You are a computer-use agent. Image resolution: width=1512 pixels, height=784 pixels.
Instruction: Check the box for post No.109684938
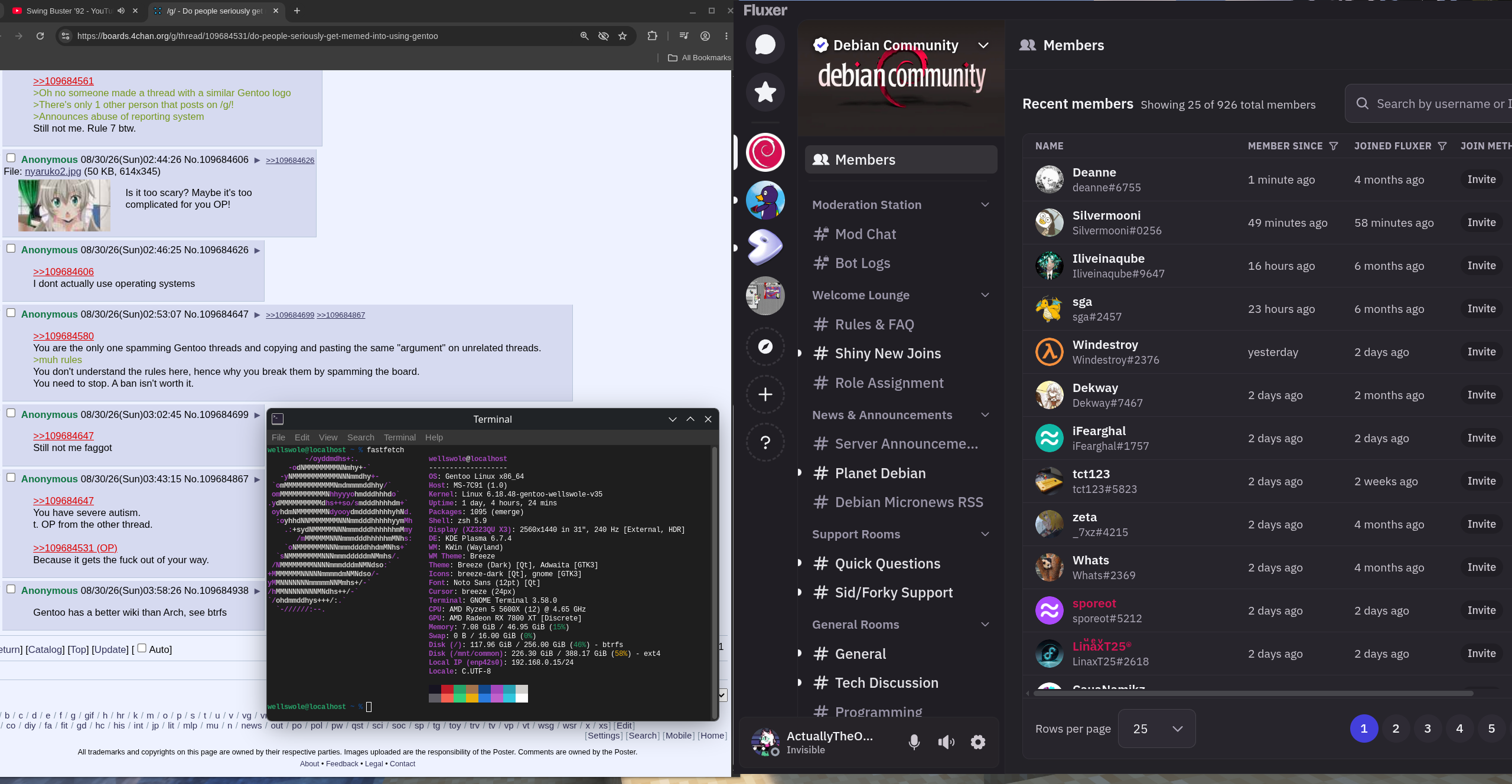point(11,589)
